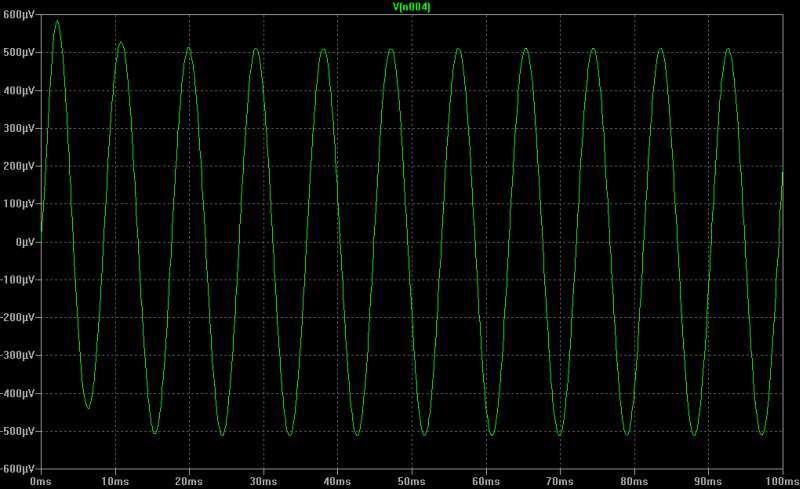Click the 60ms time axis label
This screenshot has height=489, width=800.
486,481
